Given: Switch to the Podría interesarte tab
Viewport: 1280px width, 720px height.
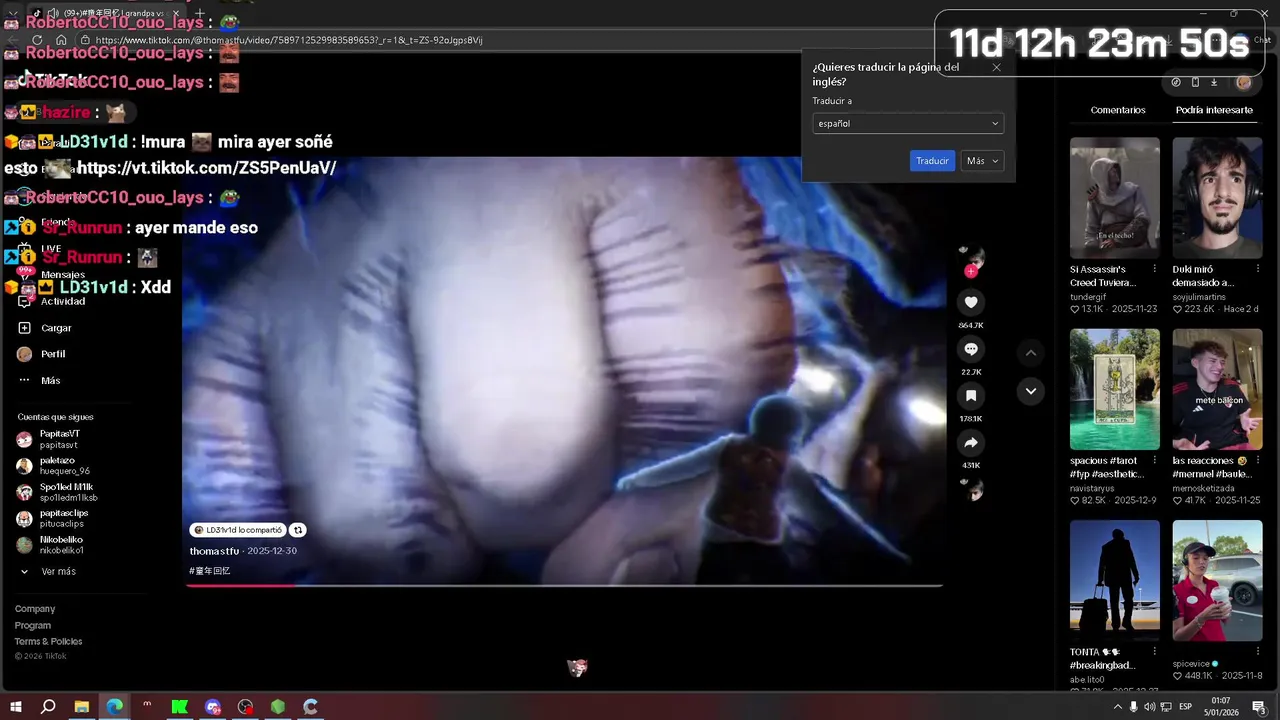Looking at the screenshot, I should click(1214, 110).
